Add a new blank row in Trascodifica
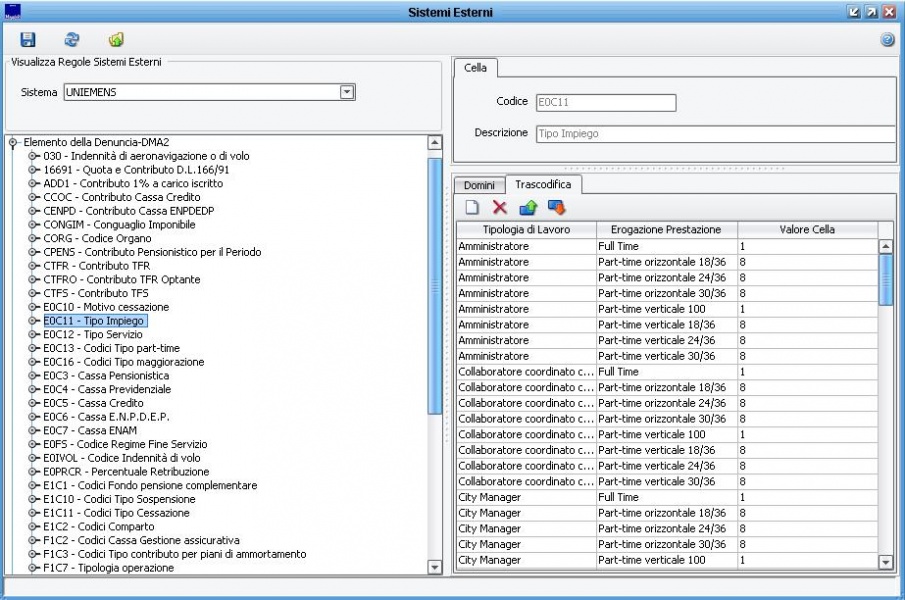 [473, 207]
